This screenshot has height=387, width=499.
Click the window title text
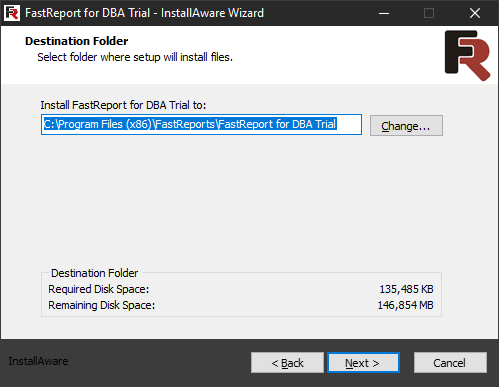click(x=144, y=13)
